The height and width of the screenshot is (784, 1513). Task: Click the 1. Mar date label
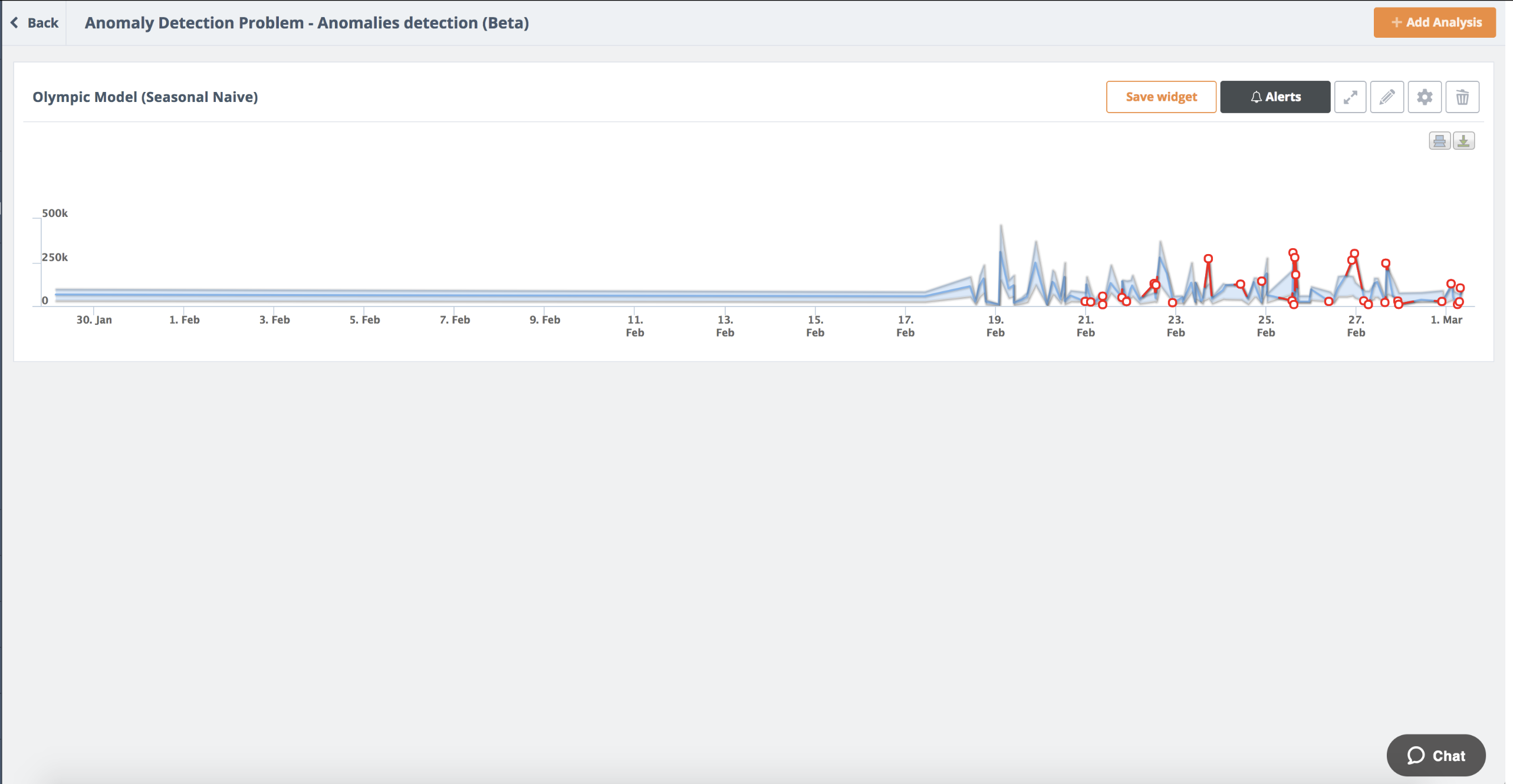(x=1446, y=319)
